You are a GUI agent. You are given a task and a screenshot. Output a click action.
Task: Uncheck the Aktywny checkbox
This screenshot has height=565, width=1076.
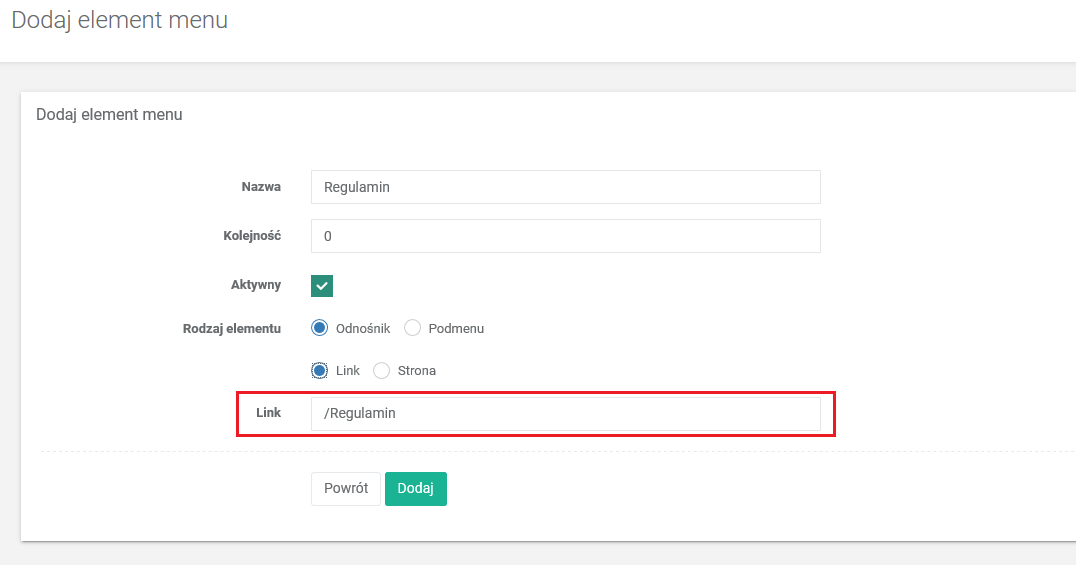322,286
